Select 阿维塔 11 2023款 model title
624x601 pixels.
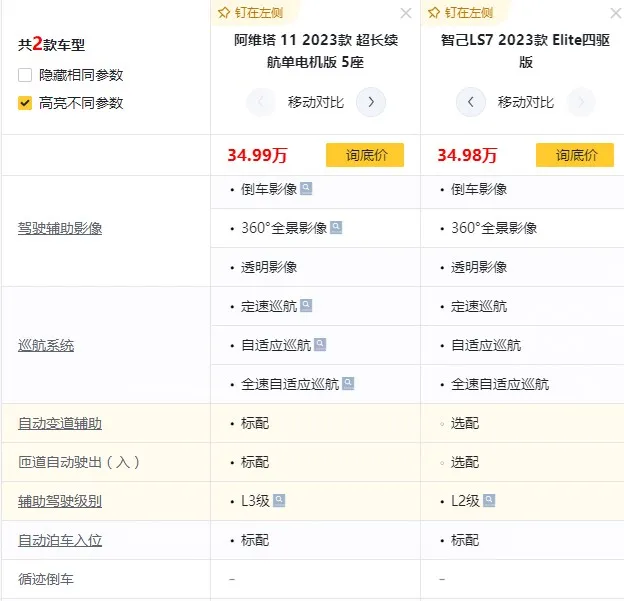[x=316, y=51]
